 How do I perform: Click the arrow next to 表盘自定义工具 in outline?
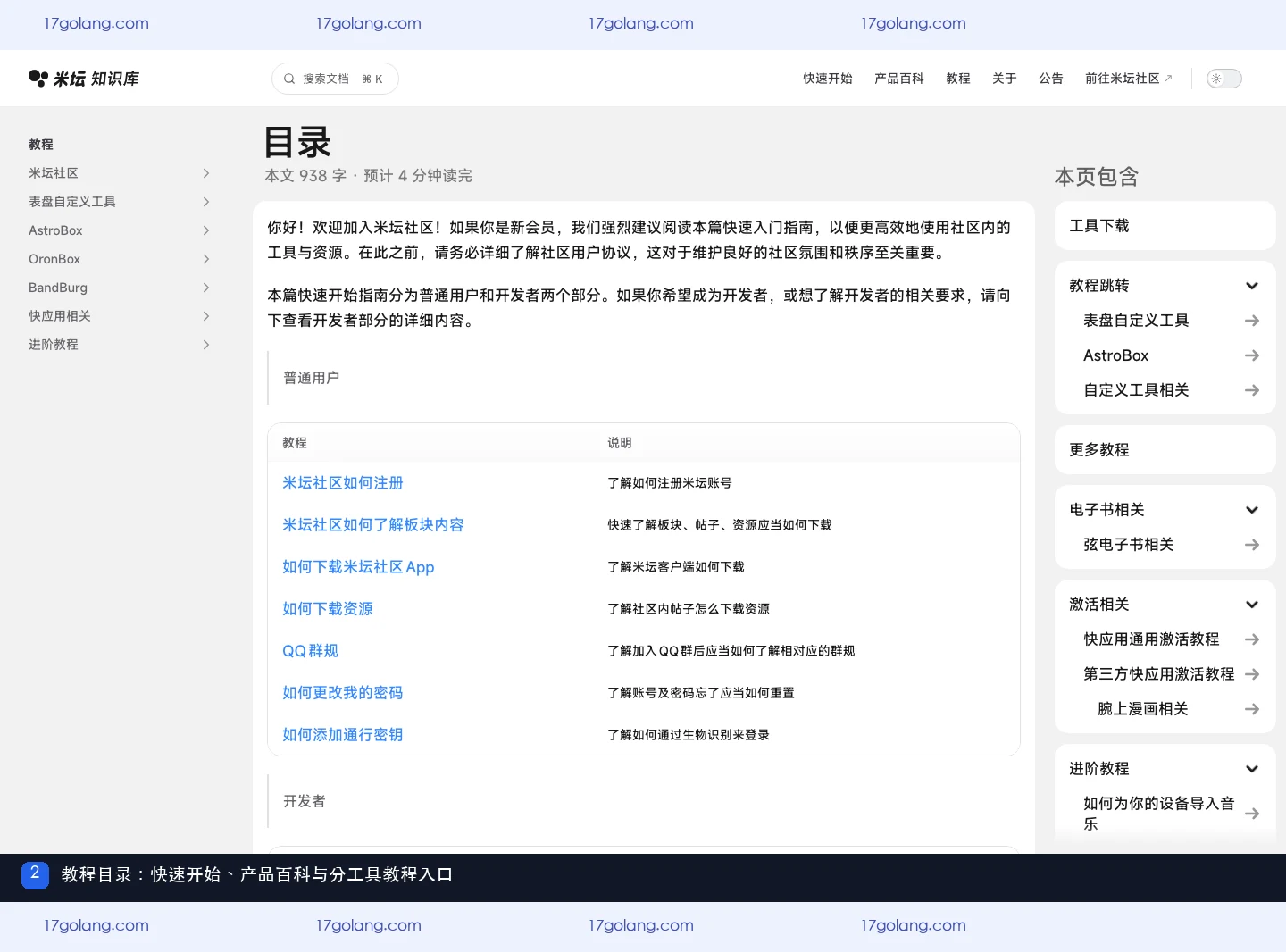tap(1252, 321)
